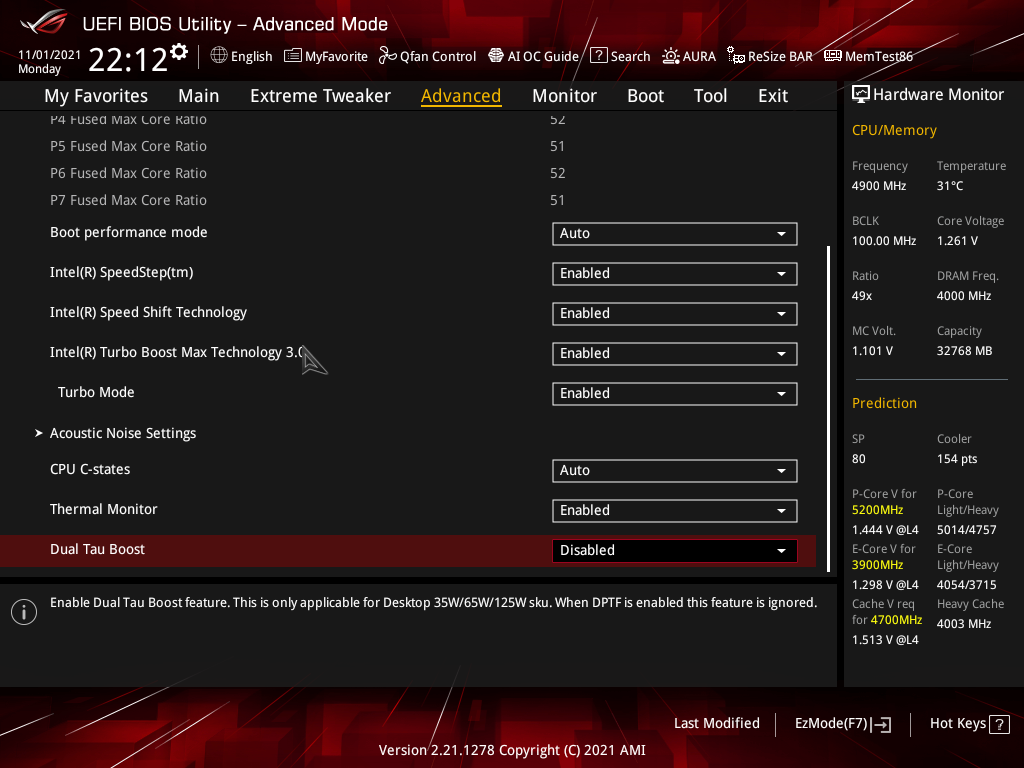Open Thermal Monitor dropdown

675,511
